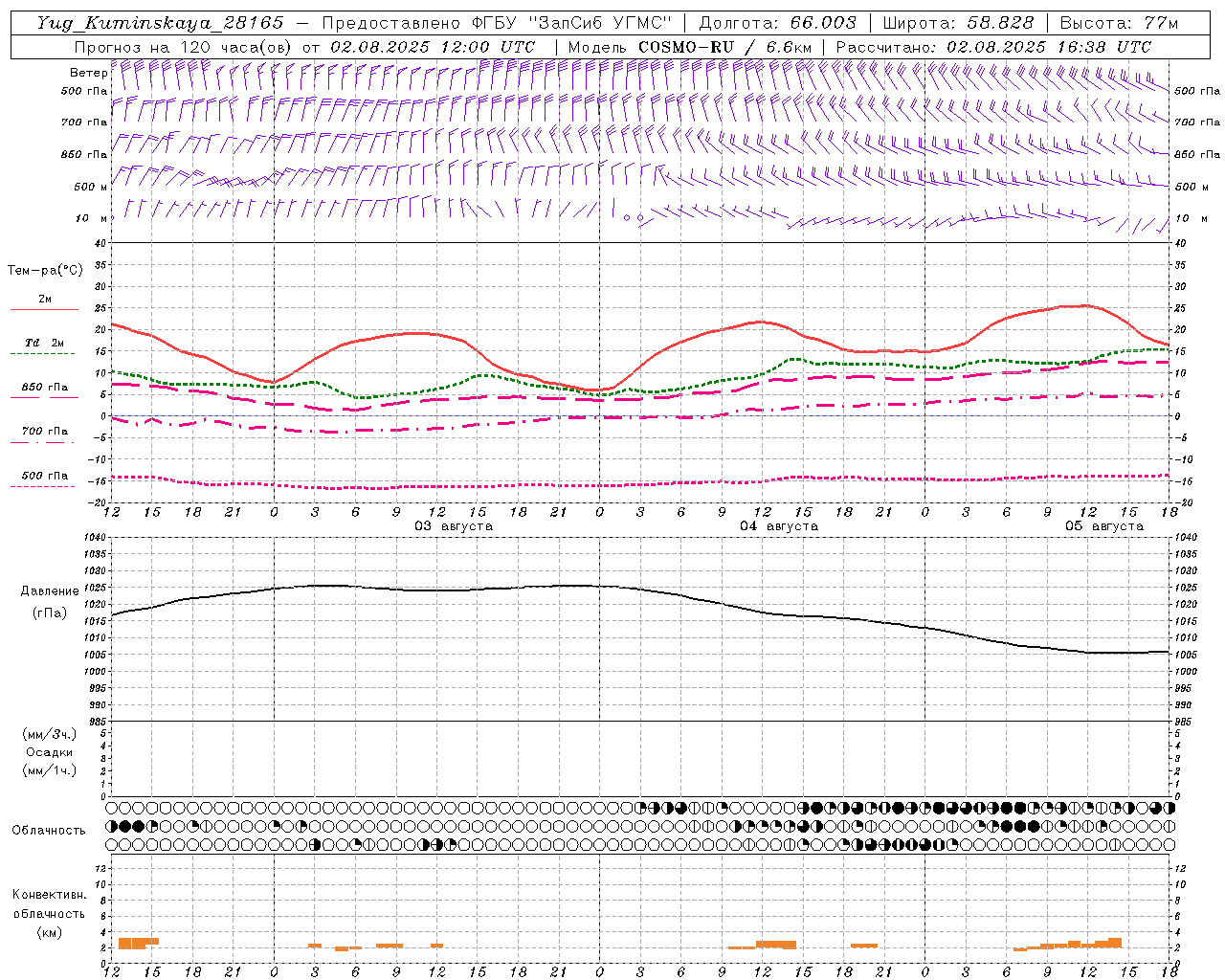The height and width of the screenshot is (980, 1225).
Task: Click the orange convective bar near 20h on 04 августа
Action: pos(864,946)
